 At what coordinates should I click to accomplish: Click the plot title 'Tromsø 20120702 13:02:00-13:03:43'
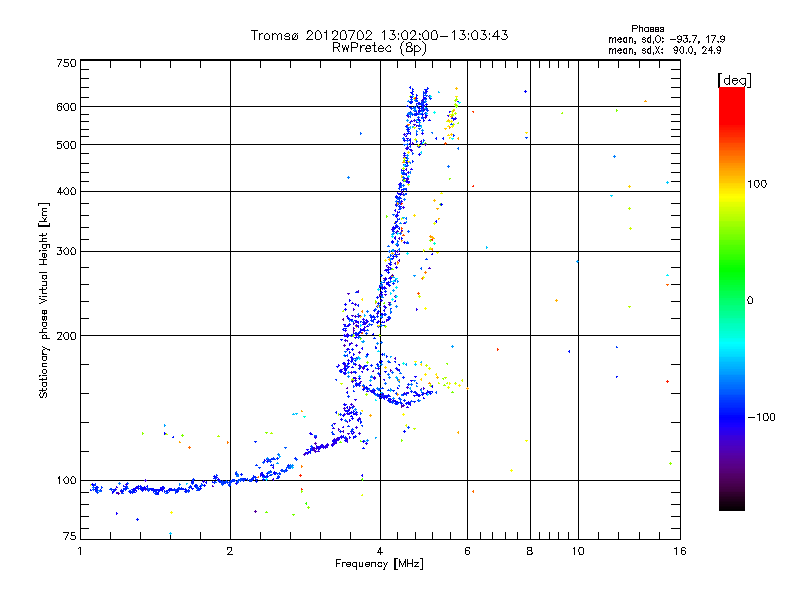(379, 35)
